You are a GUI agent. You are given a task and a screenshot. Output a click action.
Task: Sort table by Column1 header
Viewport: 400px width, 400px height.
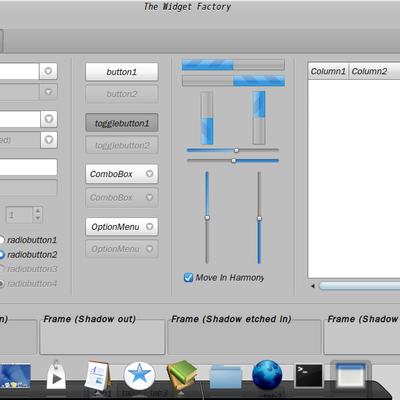tap(328, 71)
